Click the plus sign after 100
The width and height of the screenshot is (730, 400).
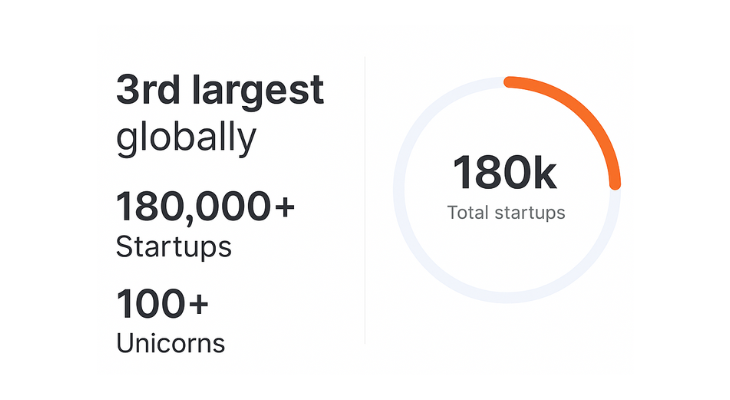(198, 304)
